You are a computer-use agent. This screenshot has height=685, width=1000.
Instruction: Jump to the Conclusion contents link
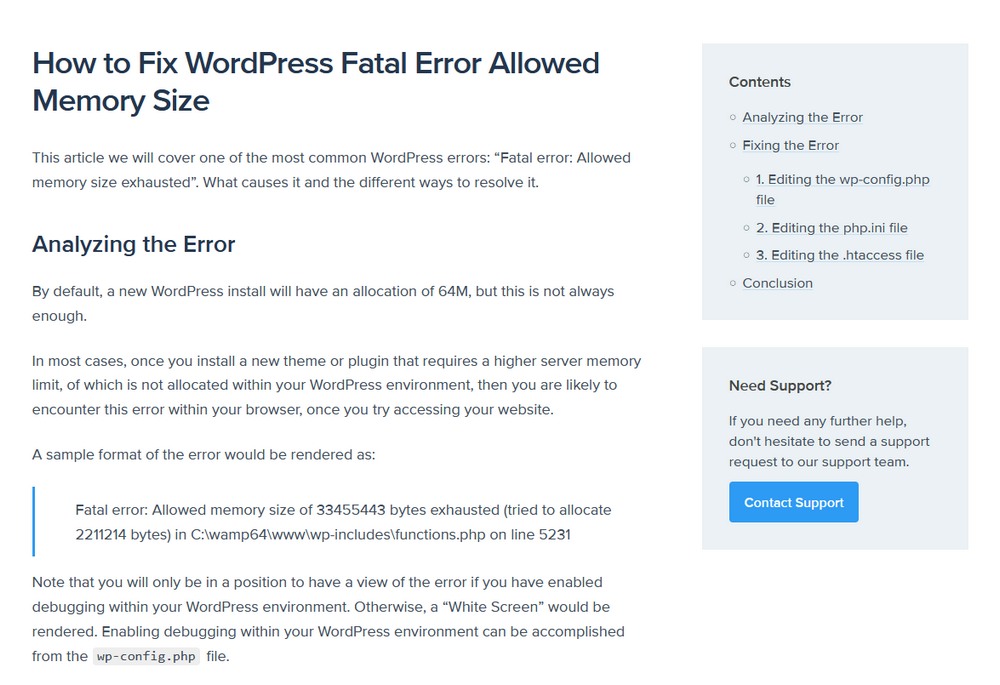click(x=777, y=283)
